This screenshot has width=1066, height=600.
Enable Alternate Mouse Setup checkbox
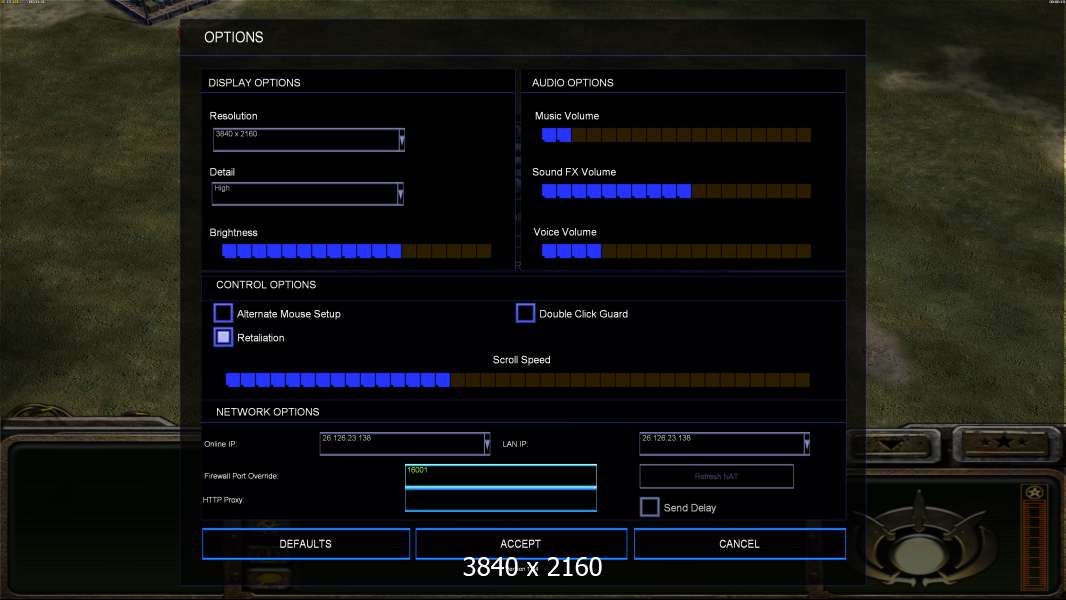pos(224,314)
